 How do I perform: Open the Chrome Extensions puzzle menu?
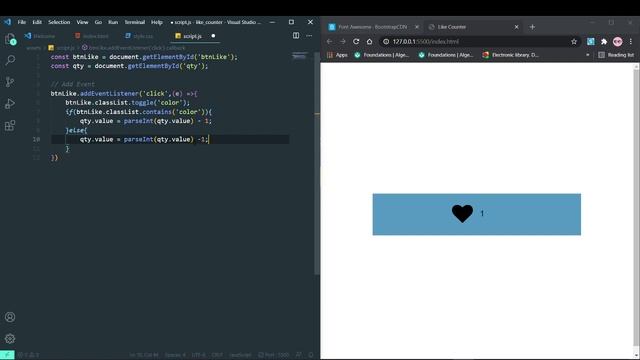(x=604, y=41)
